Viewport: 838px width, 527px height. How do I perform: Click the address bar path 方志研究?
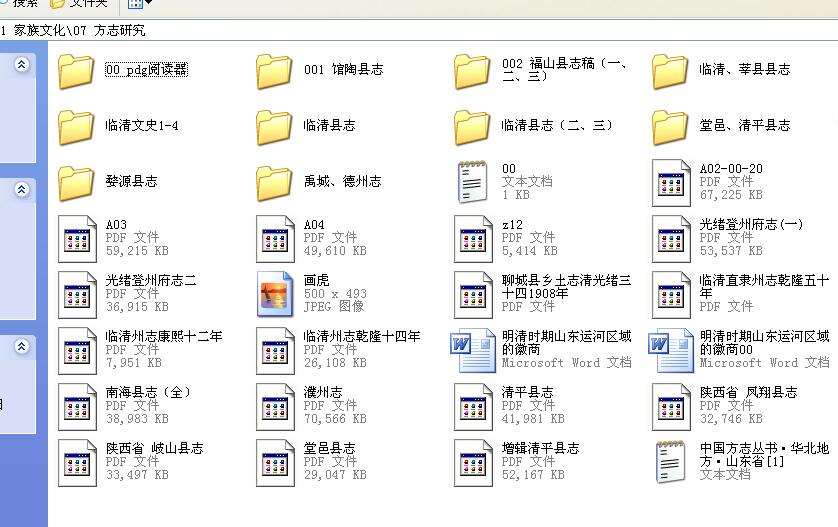click(120, 30)
